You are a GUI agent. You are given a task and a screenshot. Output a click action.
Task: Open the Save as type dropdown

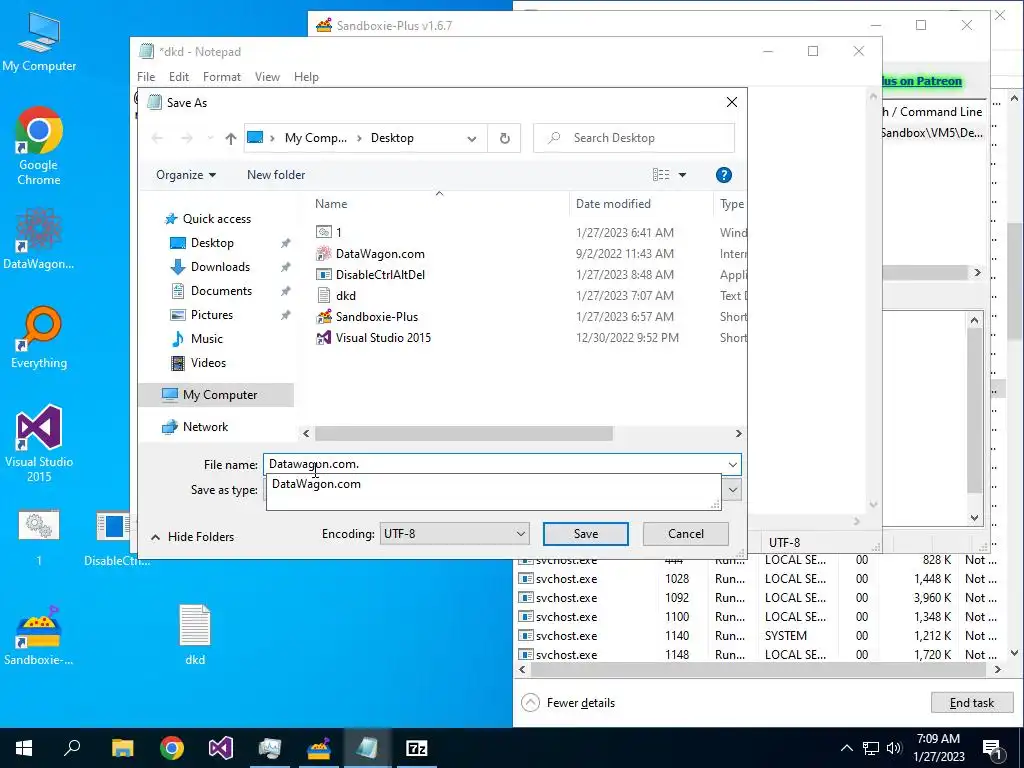(x=732, y=490)
